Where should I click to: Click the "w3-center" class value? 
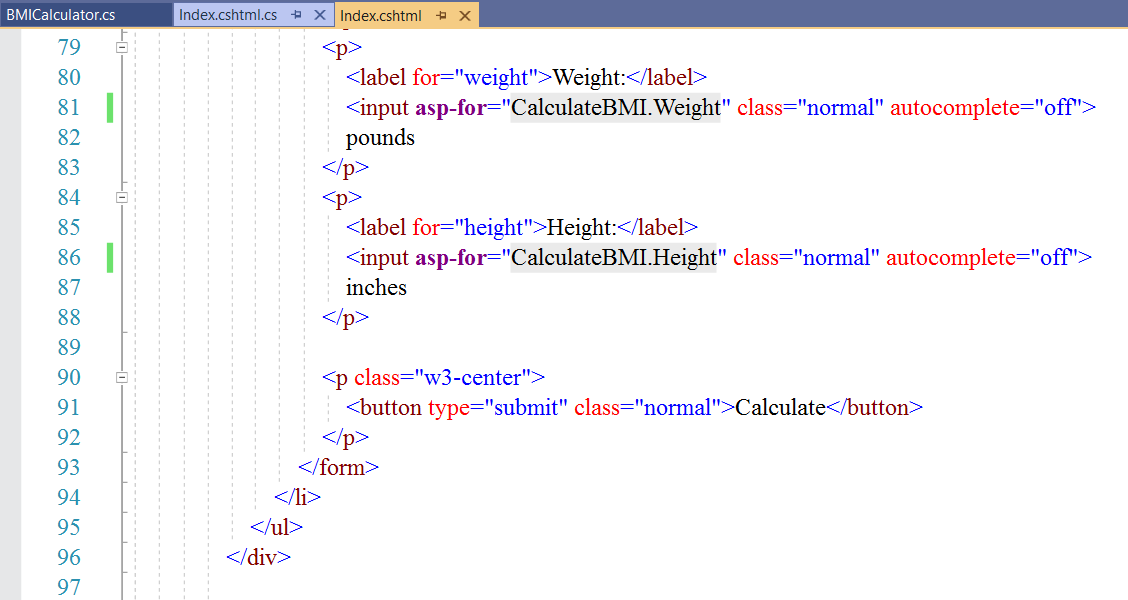(x=473, y=378)
